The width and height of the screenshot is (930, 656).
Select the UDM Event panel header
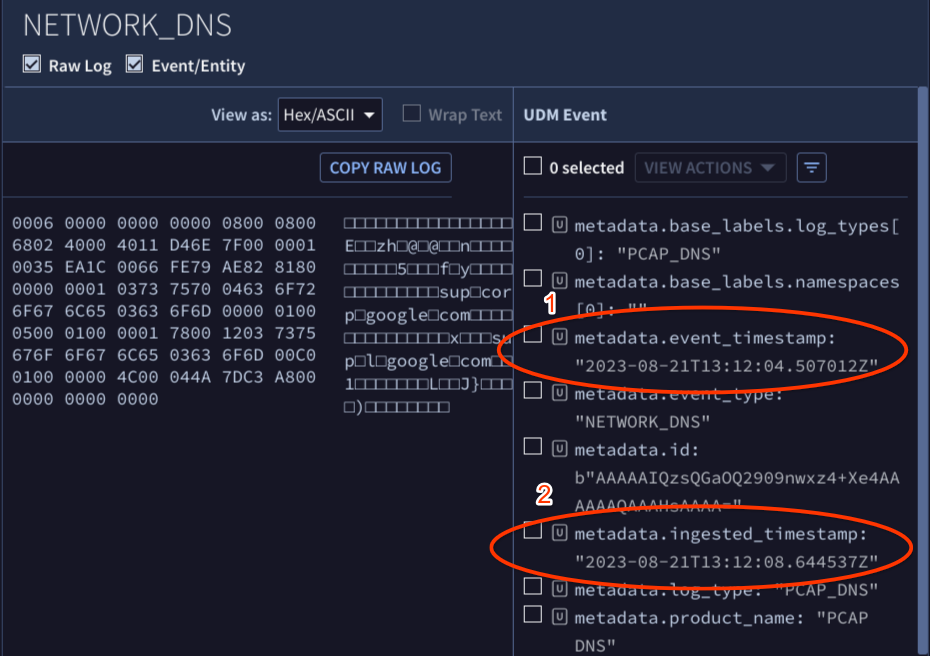[x=564, y=114]
